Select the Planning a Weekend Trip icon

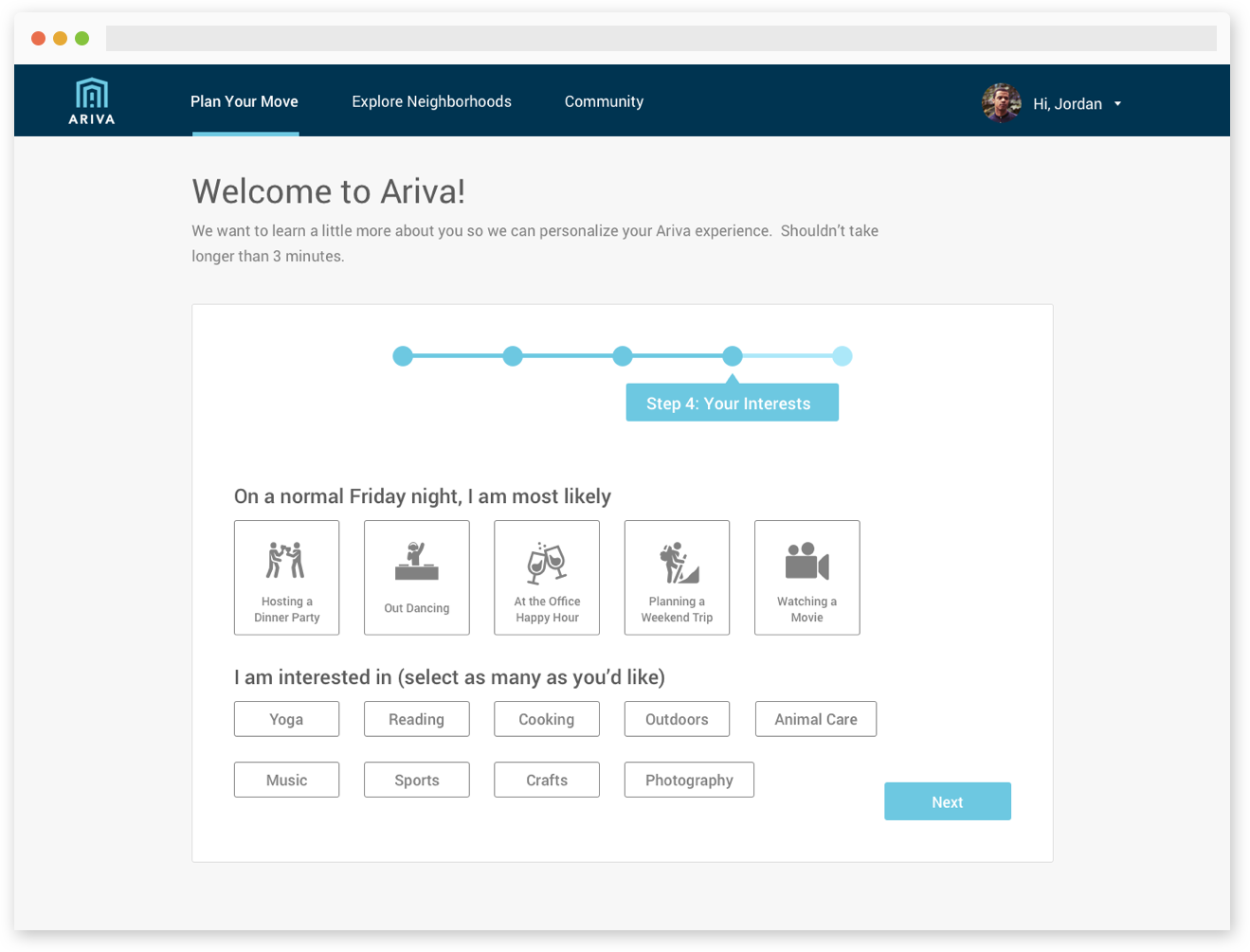click(x=676, y=564)
